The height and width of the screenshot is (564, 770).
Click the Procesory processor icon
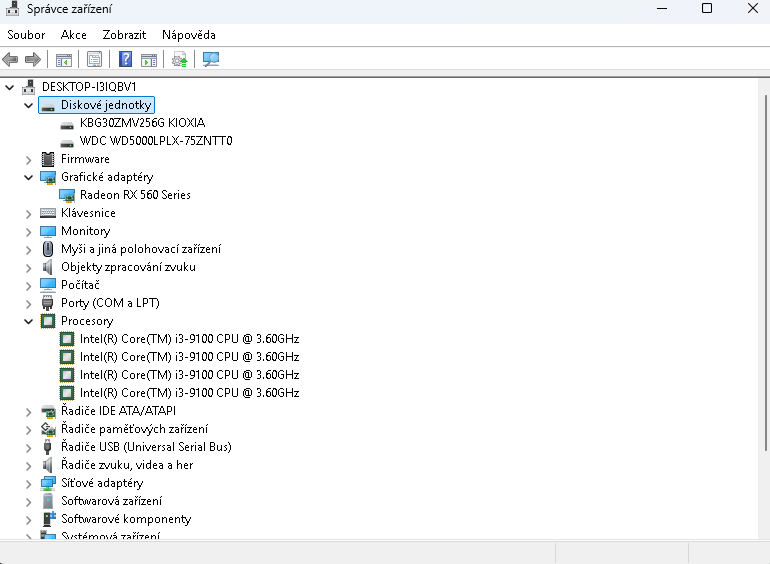tap(48, 321)
